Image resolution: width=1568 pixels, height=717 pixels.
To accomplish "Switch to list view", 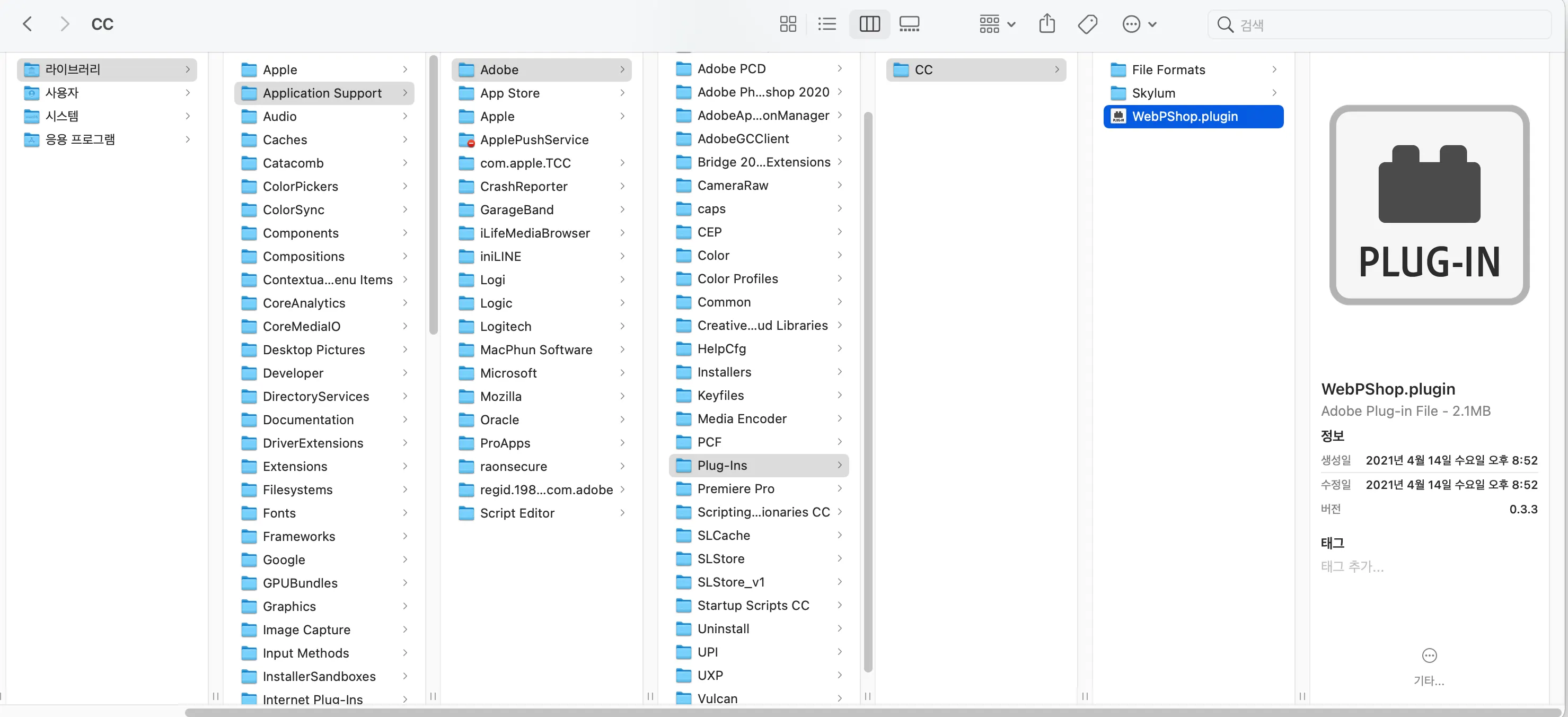I will coord(826,24).
